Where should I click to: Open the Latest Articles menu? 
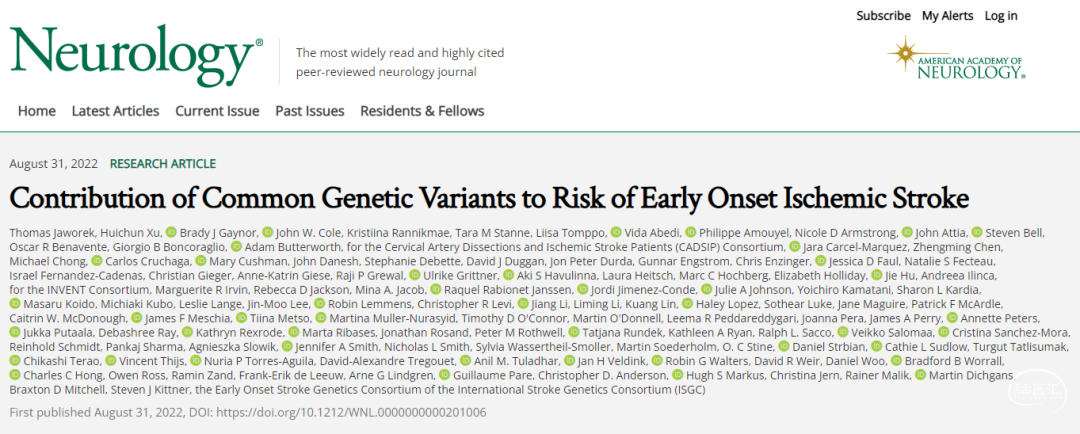(x=115, y=111)
